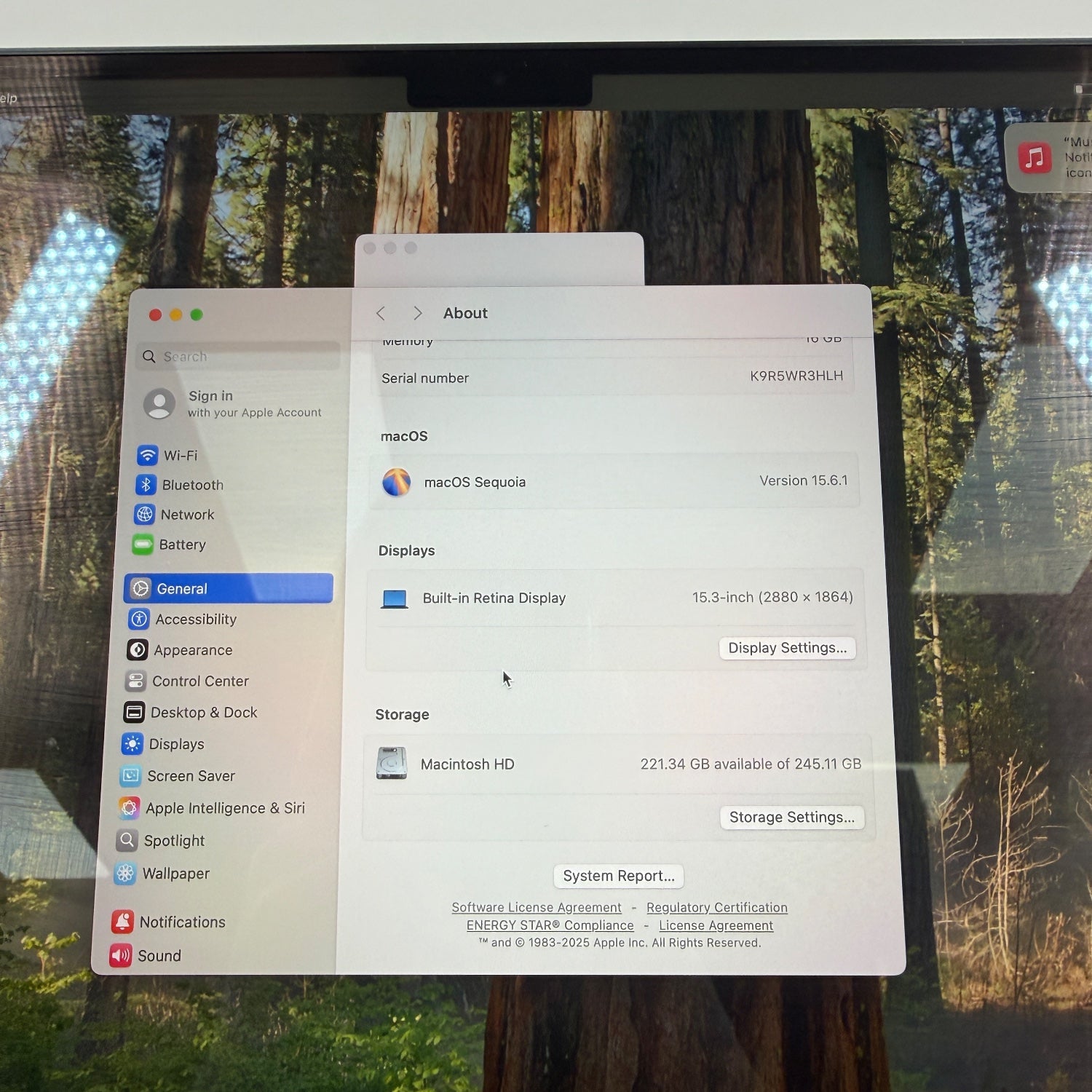Open the System Report
1092x1092 pixels.
618,876
